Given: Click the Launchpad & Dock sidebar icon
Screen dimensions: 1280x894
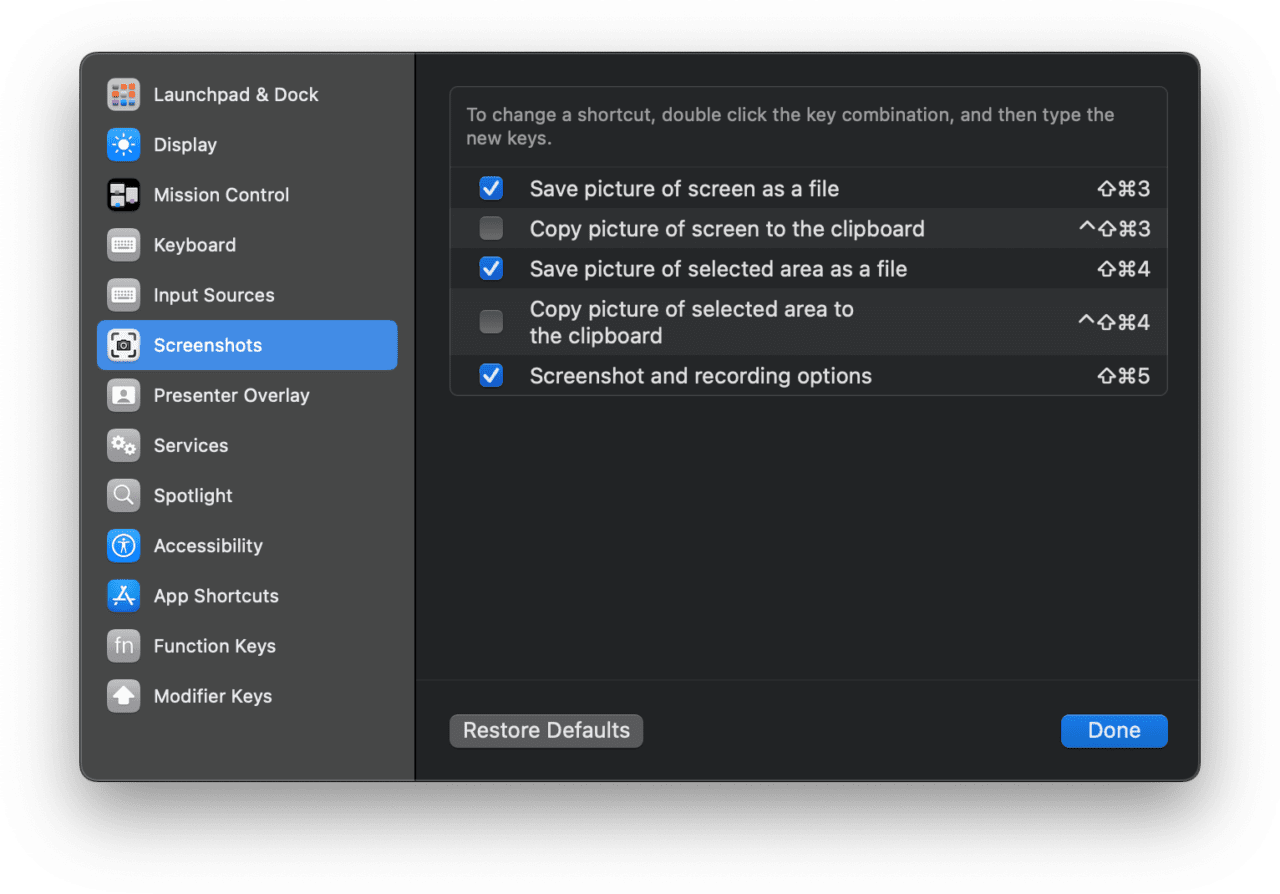Looking at the screenshot, I should (123, 94).
